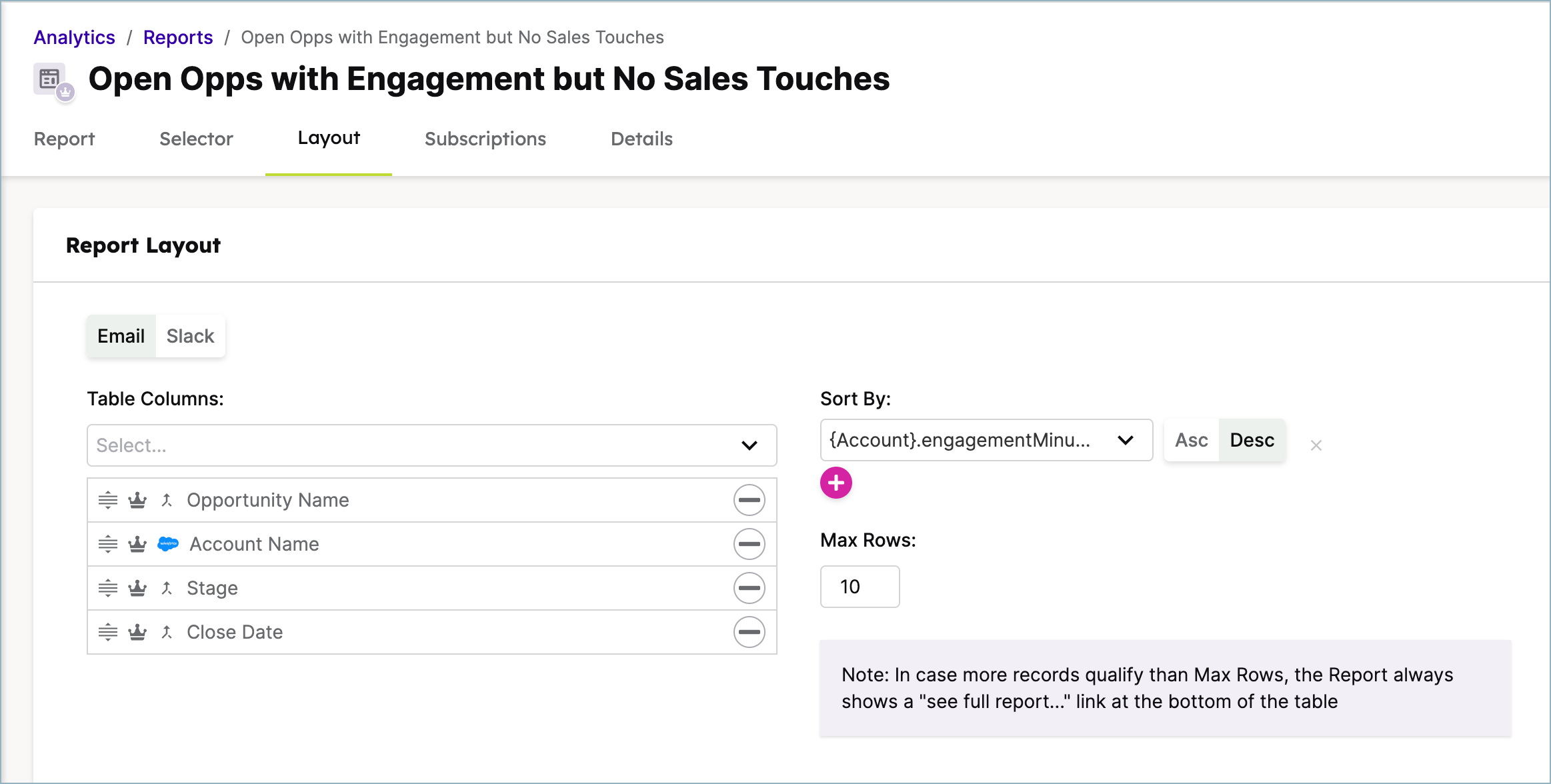The width and height of the screenshot is (1551, 784).
Task: Click the report title heading
Action: tap(489, 79)
